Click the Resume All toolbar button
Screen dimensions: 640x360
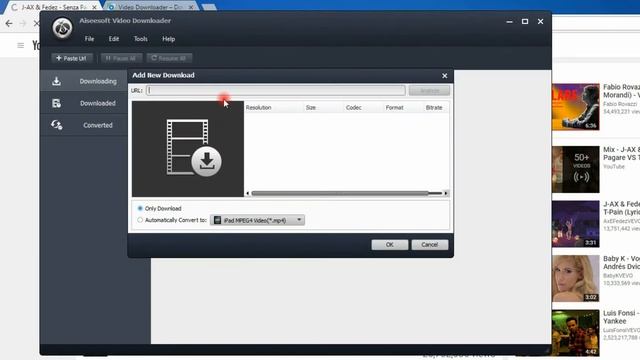click(x=169, y=58)
